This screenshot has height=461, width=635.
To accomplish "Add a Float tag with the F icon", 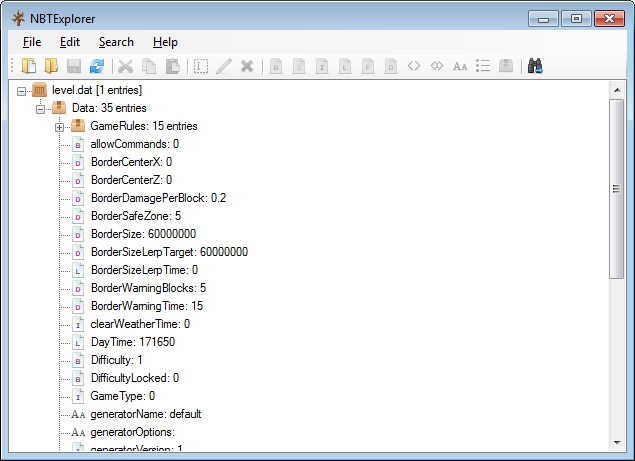I will [368, 66].
